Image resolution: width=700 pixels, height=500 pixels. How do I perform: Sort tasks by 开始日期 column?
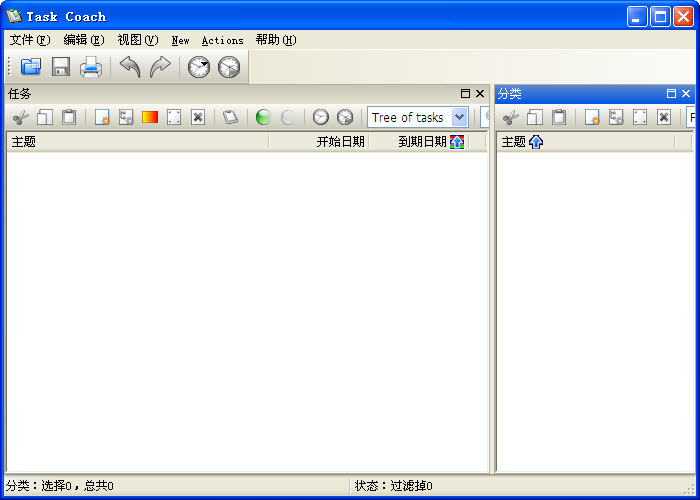[319, 142]
